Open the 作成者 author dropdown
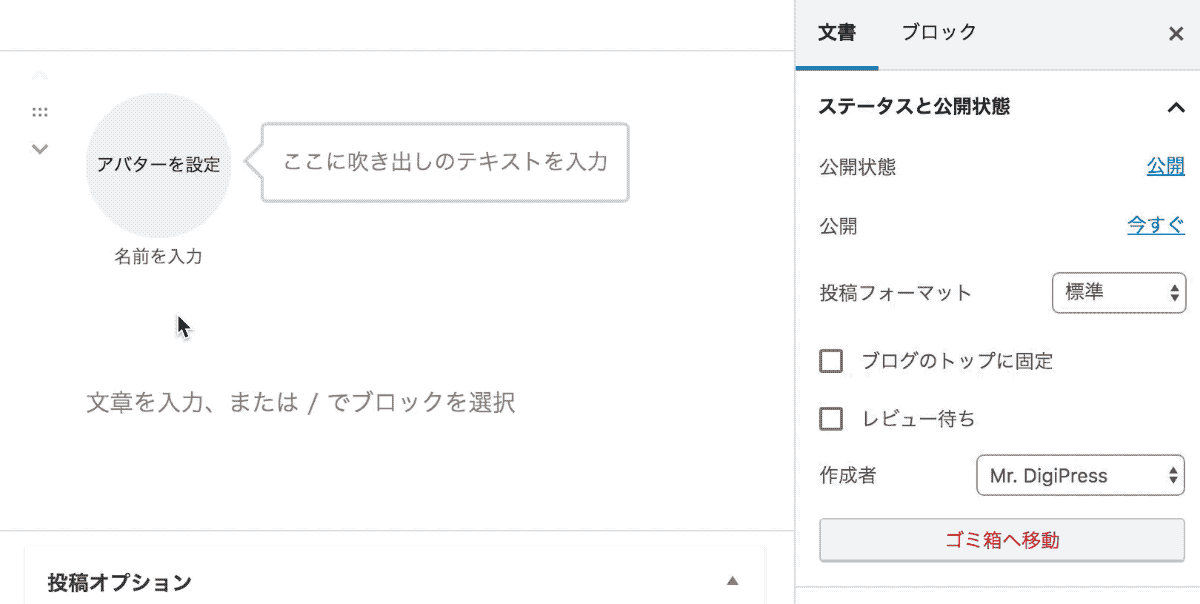1200x604 pixels. pyautogui.click(x=1080, y=476)
